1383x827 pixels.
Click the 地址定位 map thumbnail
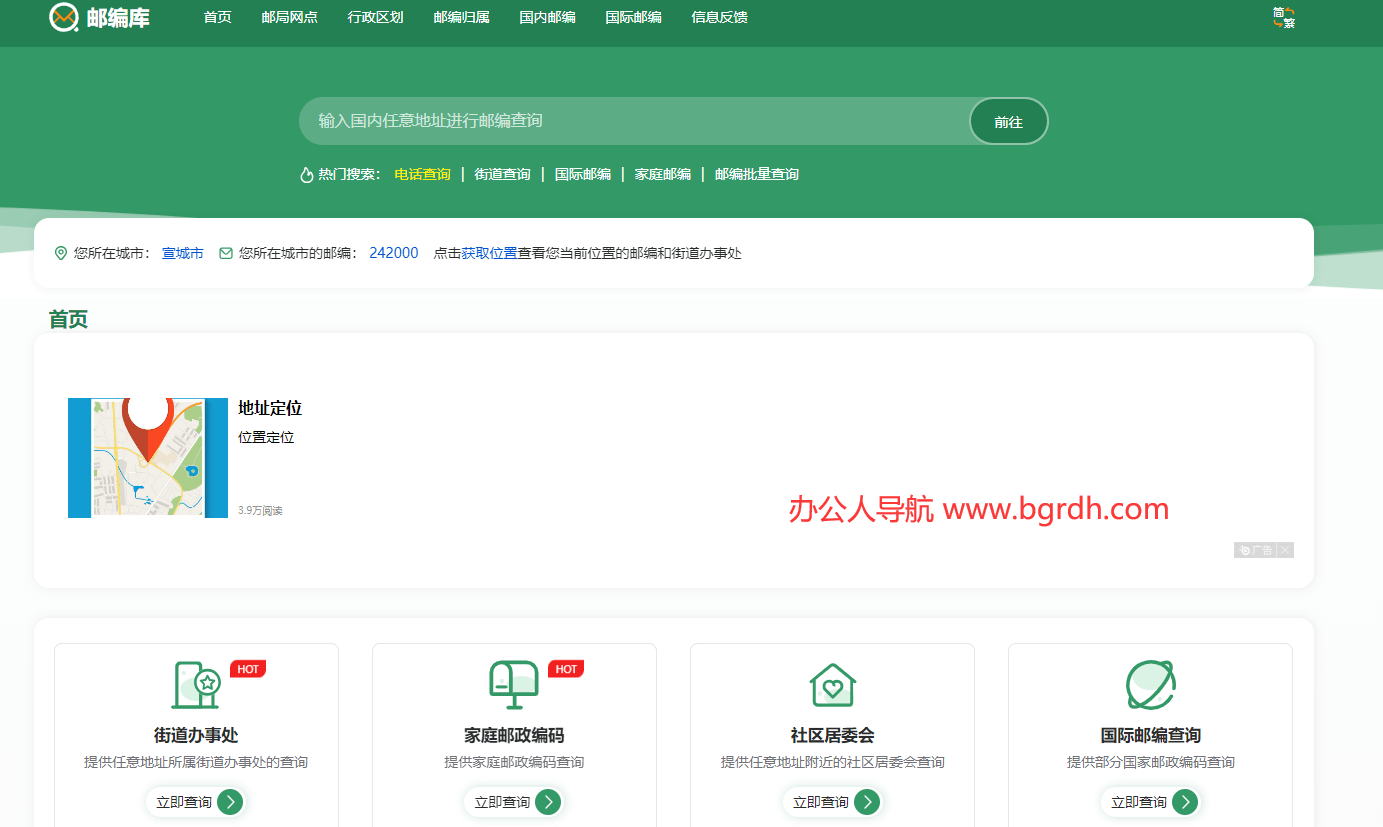pyautogui.click(x=147, y=458)
